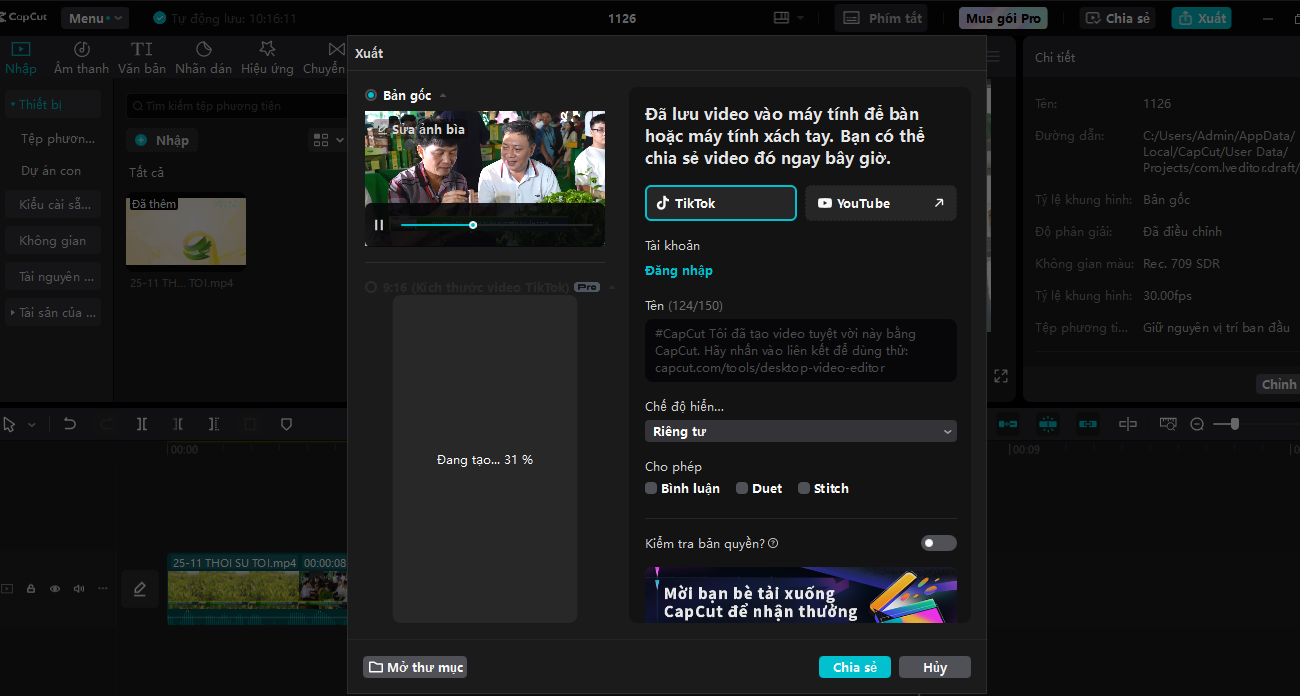Click the split clip tool icon

[142, 424]
